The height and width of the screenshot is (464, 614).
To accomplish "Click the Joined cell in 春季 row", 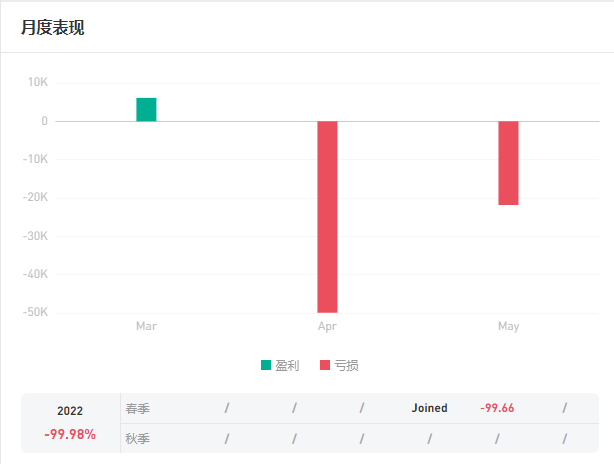I will pyautogui.click(x=429, y=408).
